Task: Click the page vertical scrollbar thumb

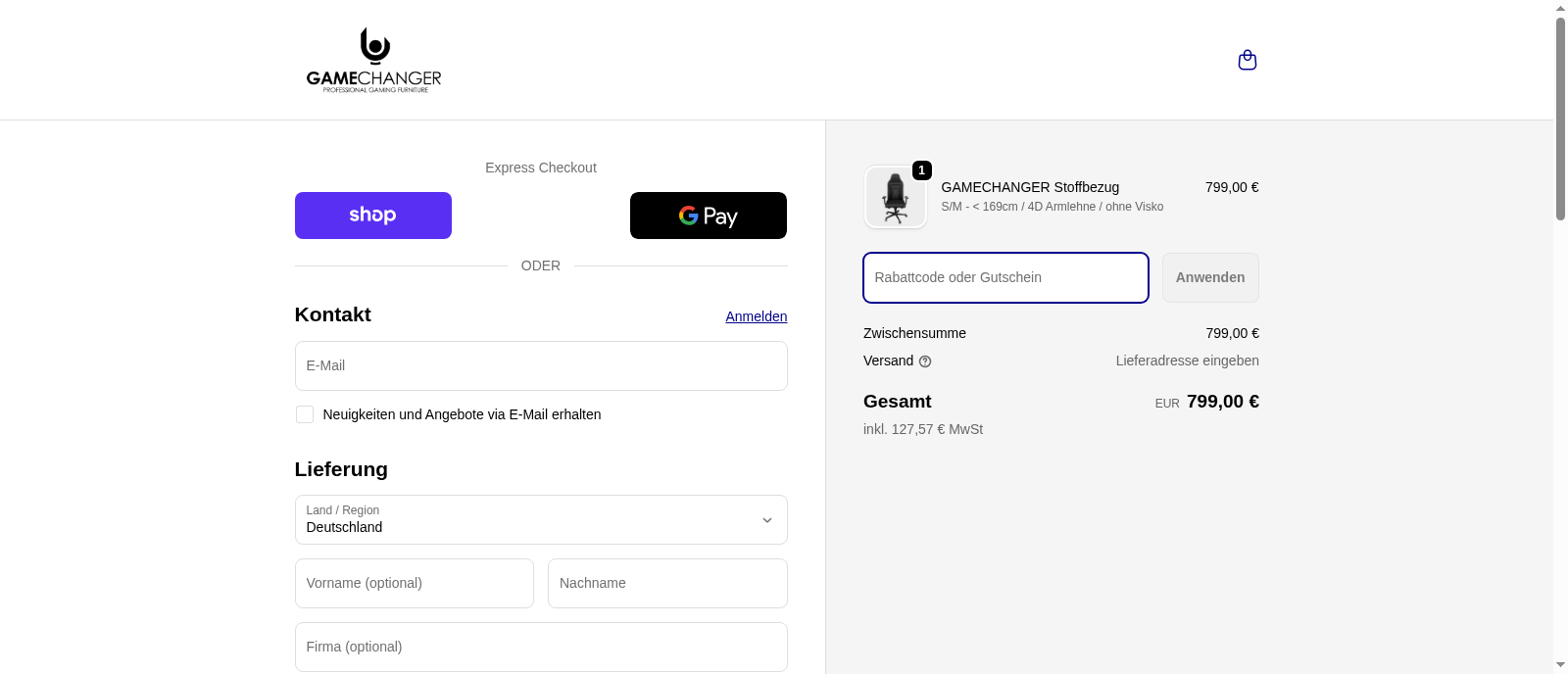Action: click(1560, 118)
